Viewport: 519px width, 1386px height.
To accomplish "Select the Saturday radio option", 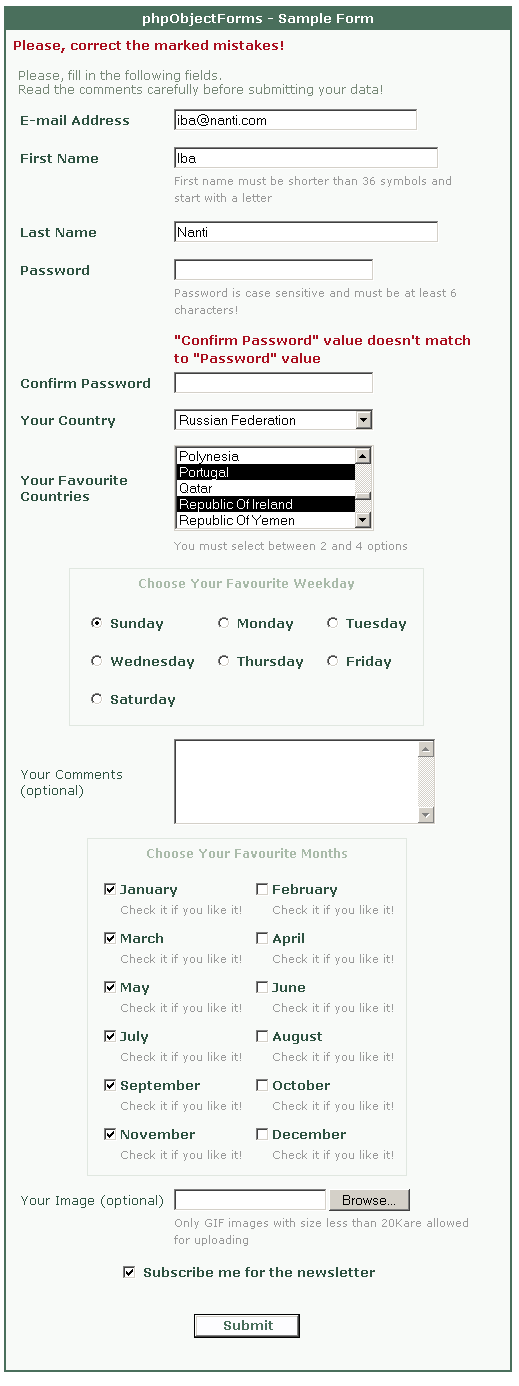I will [97, 699].
